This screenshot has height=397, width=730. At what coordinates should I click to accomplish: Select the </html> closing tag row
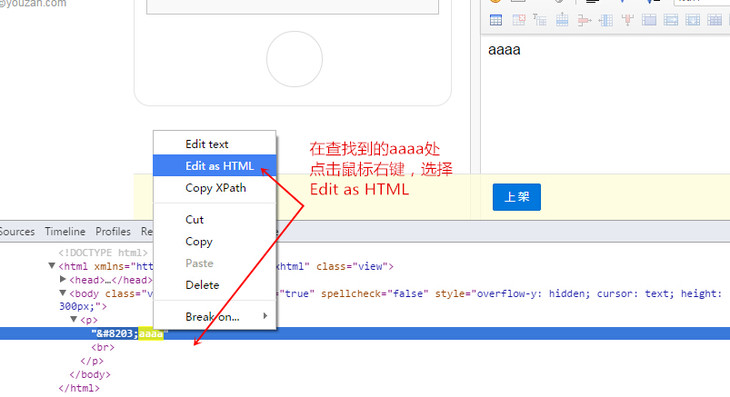(x=79, y=388)
